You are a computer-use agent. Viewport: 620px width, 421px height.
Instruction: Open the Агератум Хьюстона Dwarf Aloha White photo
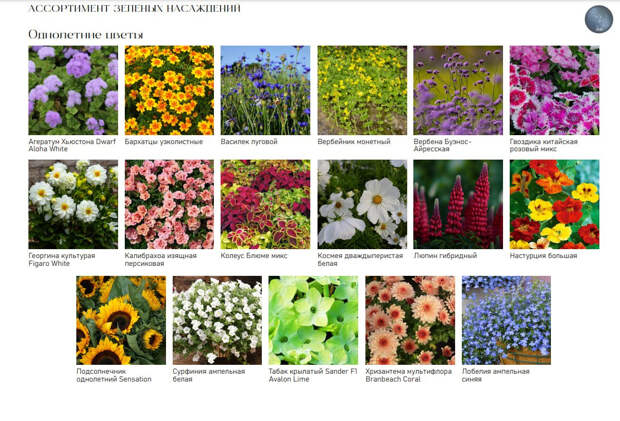(73, 90)
